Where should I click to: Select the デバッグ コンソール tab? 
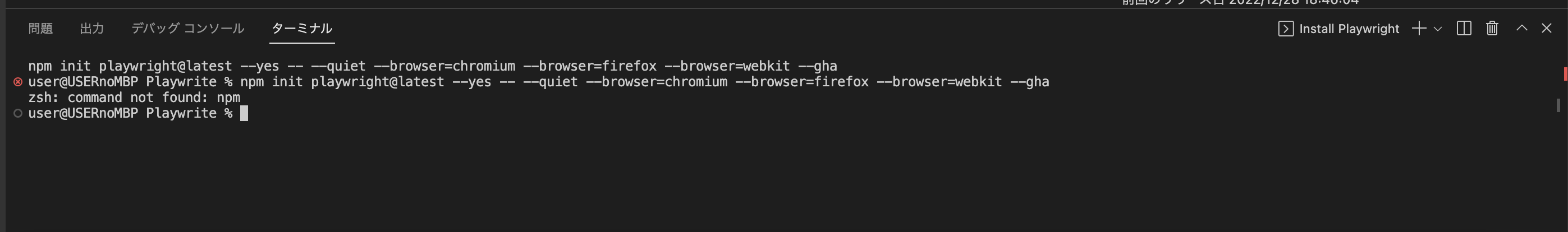click(187, 29)
